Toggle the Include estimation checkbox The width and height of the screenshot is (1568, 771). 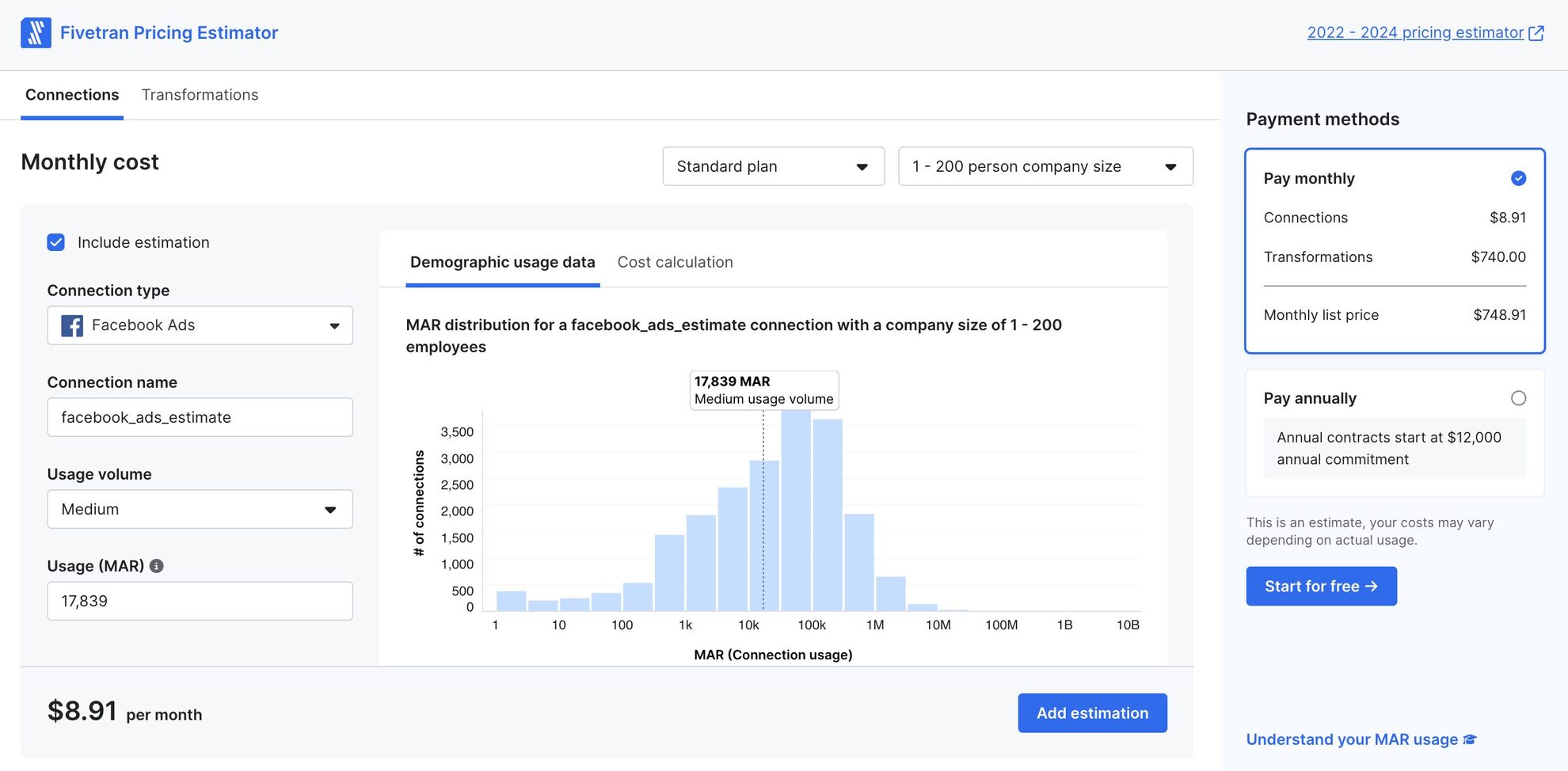coord(56,242)
